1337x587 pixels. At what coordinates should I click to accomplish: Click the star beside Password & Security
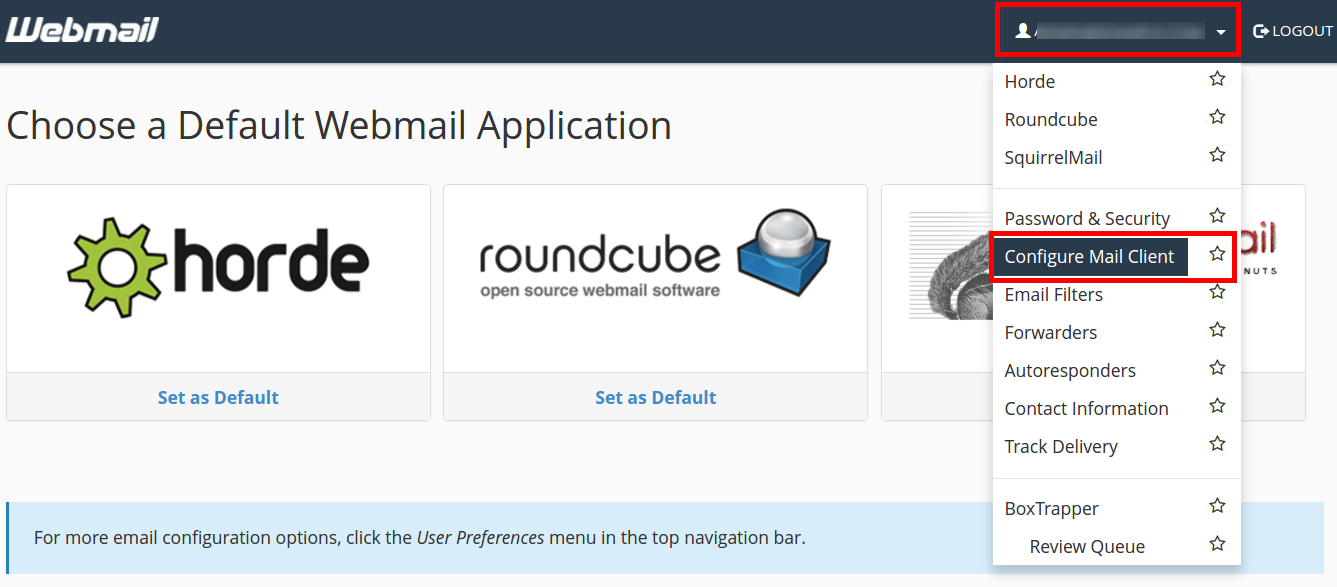click(1217, 215)
